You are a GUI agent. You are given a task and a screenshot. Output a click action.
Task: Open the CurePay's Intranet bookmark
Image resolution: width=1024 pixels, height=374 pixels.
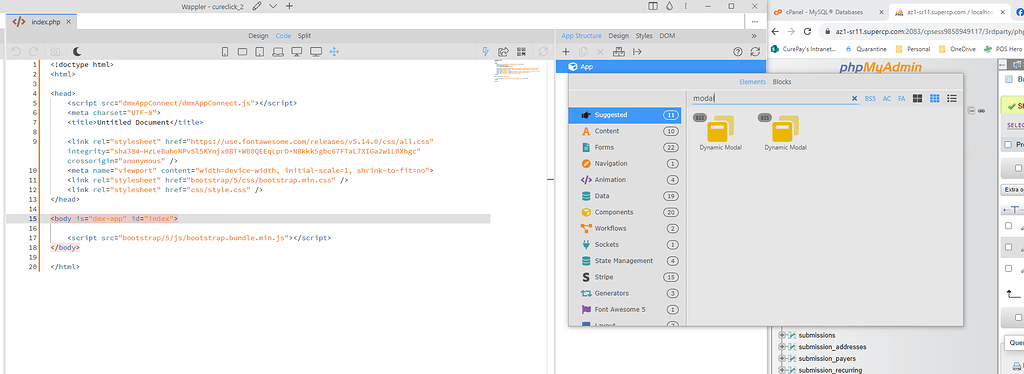pos(805,49)
